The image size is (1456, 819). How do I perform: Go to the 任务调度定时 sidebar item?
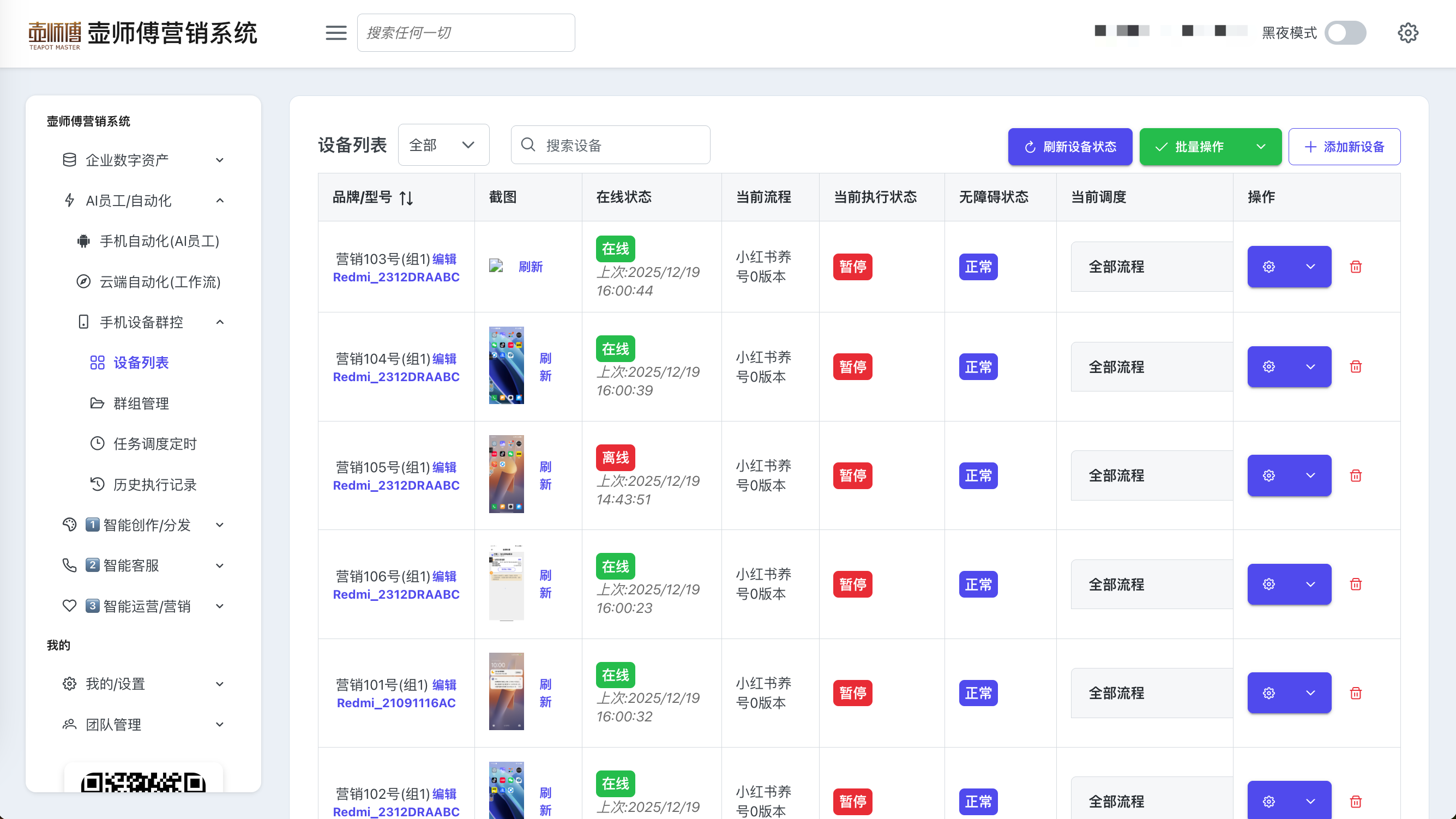[x=154, y=444]
